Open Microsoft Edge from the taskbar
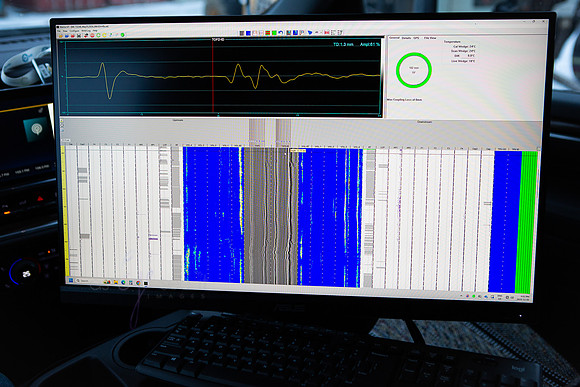 pos(123,282)
